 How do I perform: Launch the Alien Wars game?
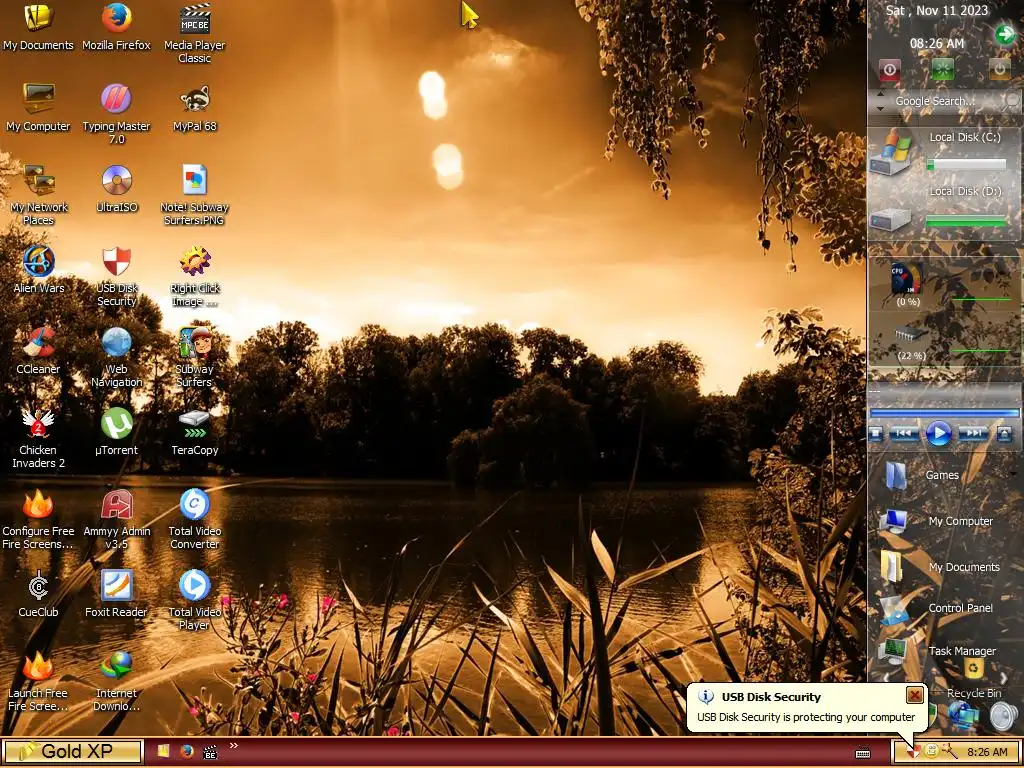coord(39,270)
